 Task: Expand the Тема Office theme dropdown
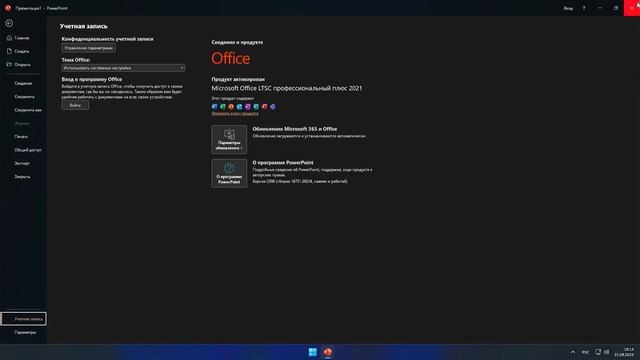(x=123, y=68)
